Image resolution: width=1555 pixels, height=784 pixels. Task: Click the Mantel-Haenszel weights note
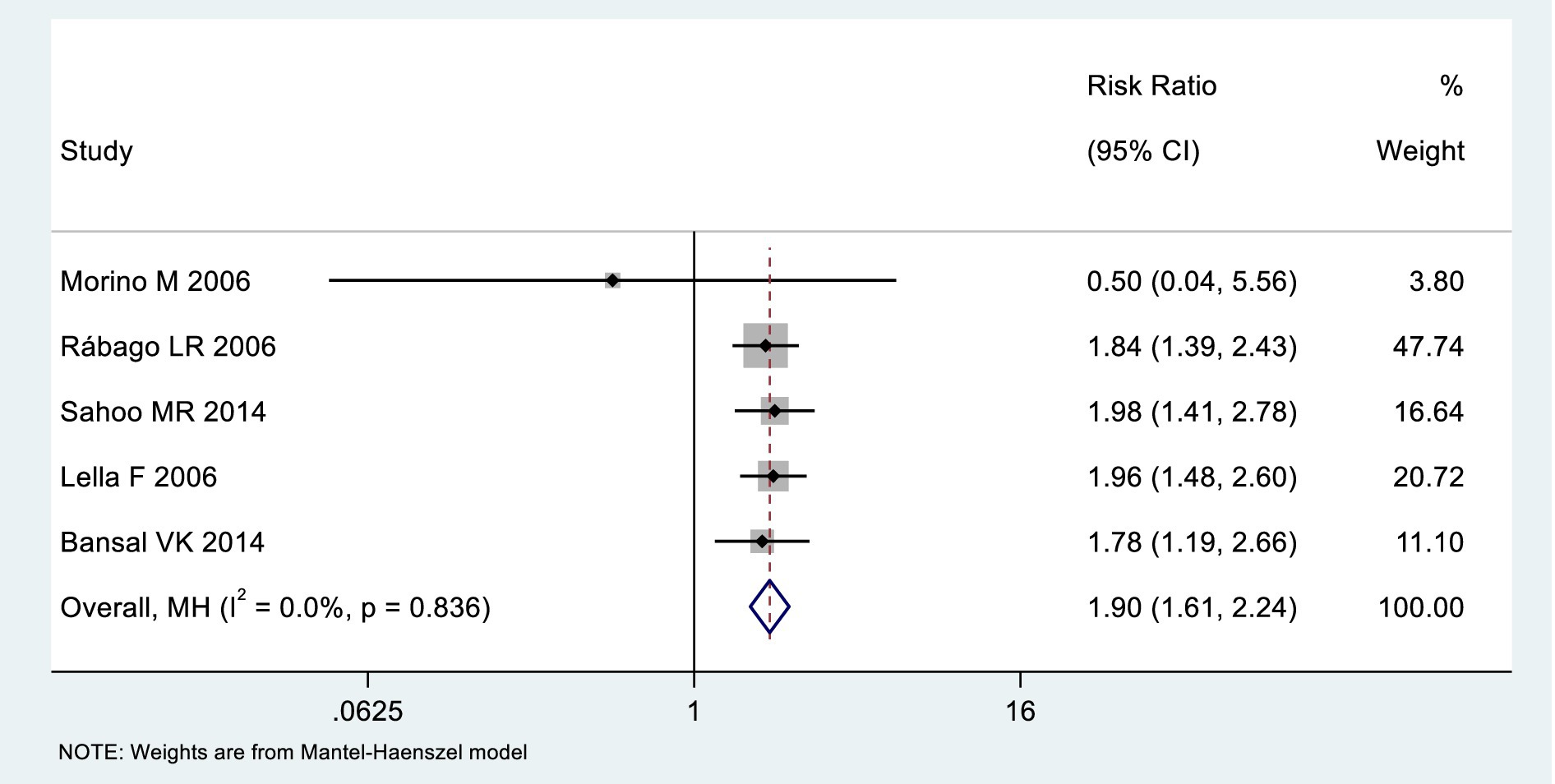click(x=293, y=752)
